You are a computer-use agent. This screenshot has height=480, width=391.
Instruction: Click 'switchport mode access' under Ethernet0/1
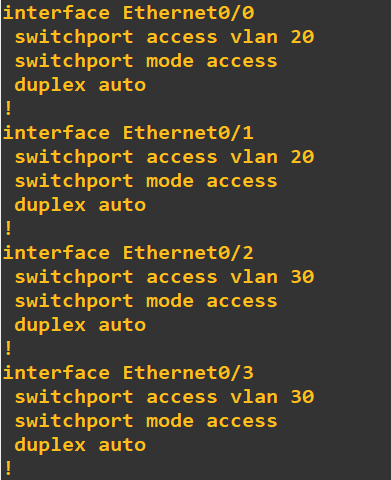[146, 181]
